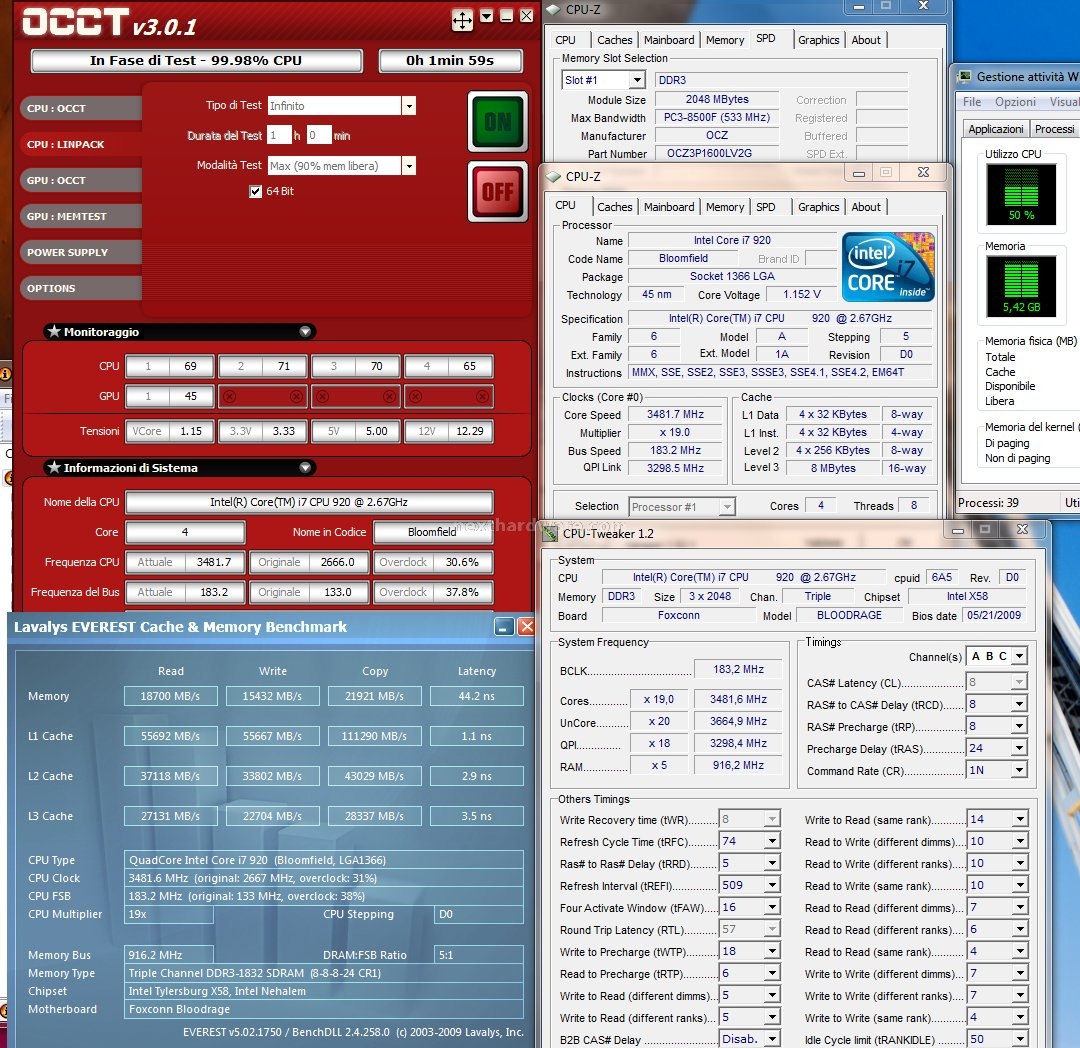
Task: Open the Tipo di Test dropdown
Action: [409, 105]
